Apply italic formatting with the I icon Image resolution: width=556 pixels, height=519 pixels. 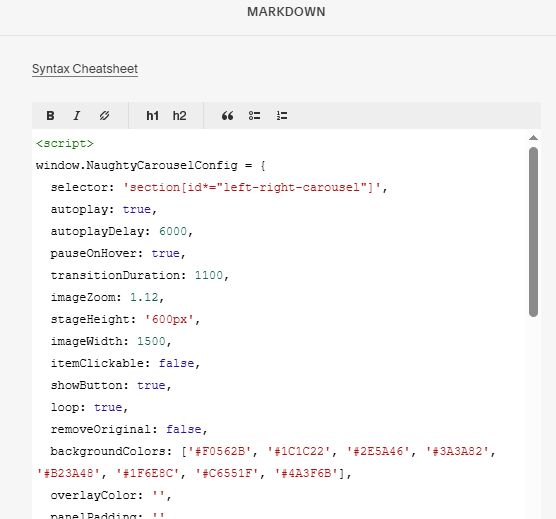pyautogui.click(x=77, y=116)
